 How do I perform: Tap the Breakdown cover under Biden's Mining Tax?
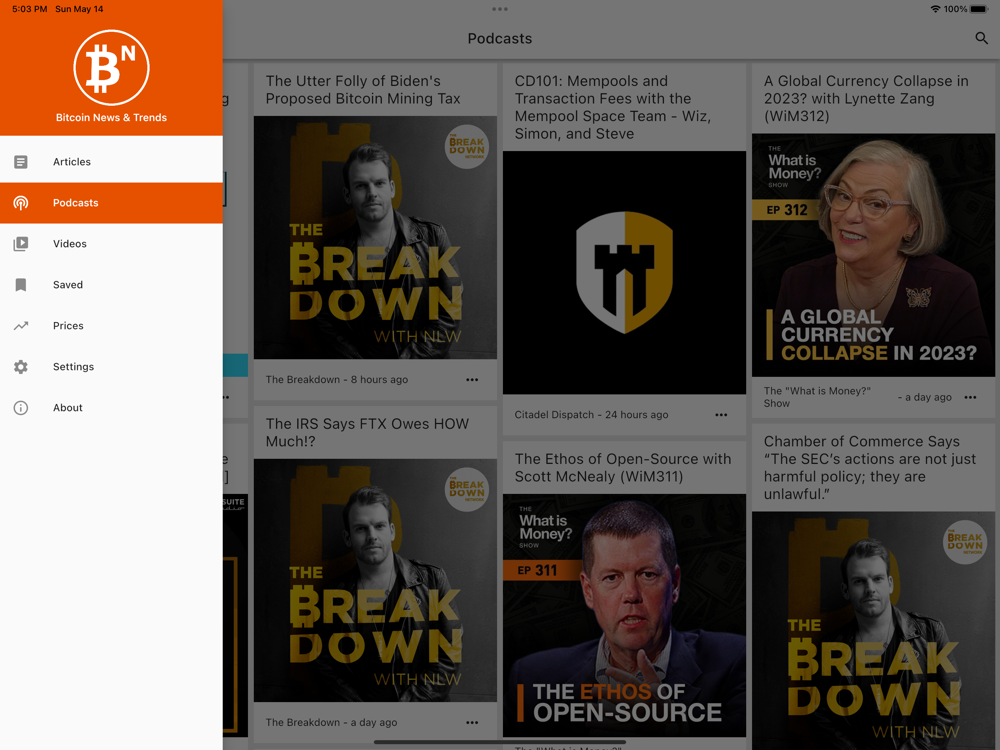(375, 237)
